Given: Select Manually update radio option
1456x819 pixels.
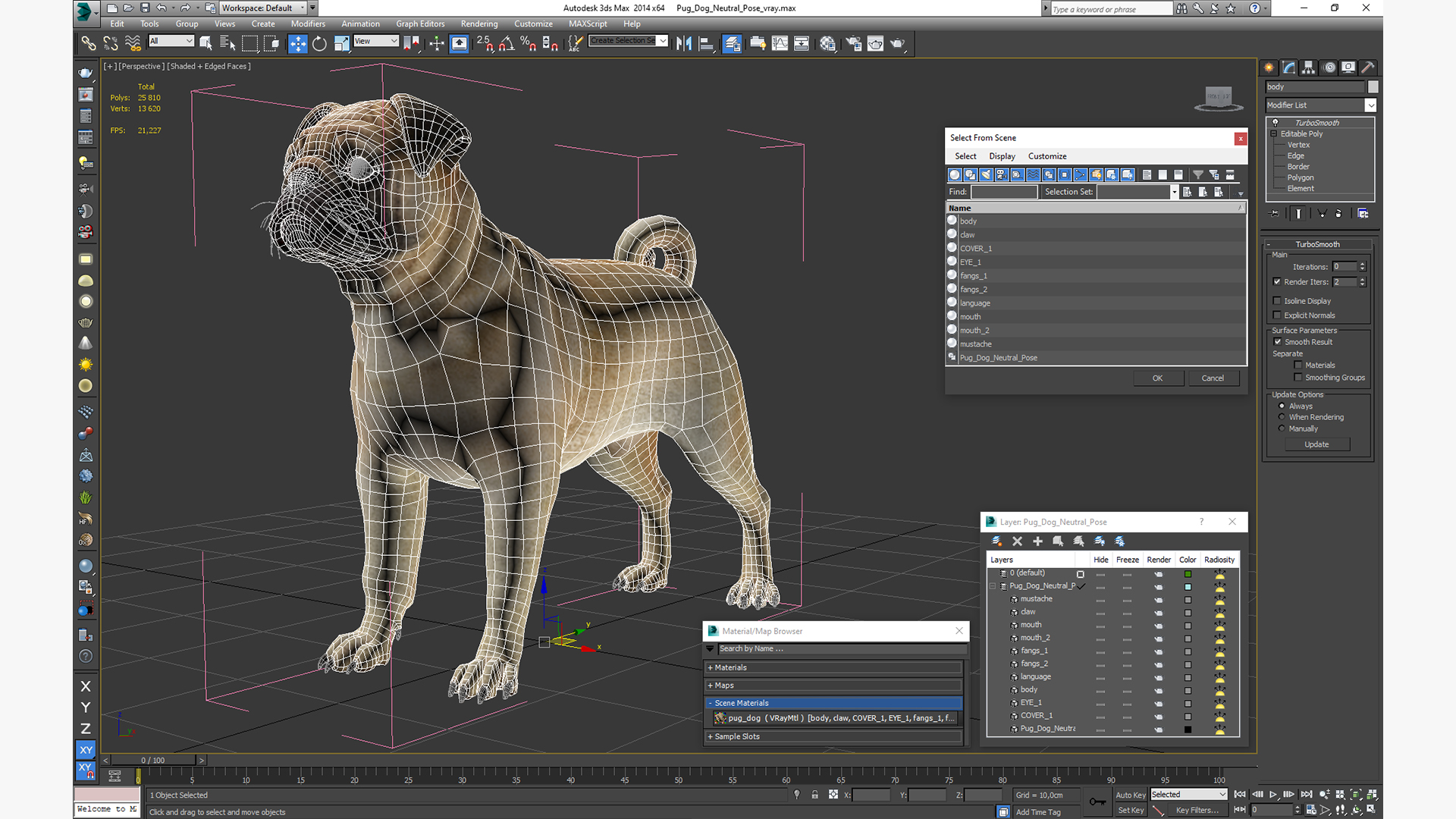Looking at the screenshot, I should click(1282, 428).
